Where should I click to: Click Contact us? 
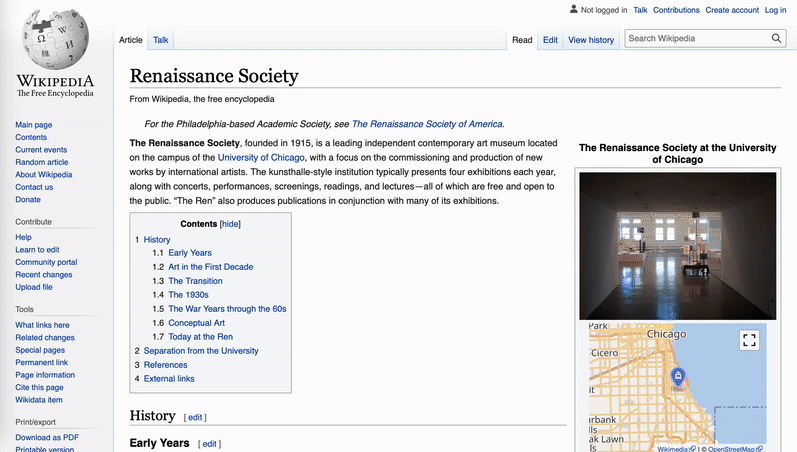34,187
